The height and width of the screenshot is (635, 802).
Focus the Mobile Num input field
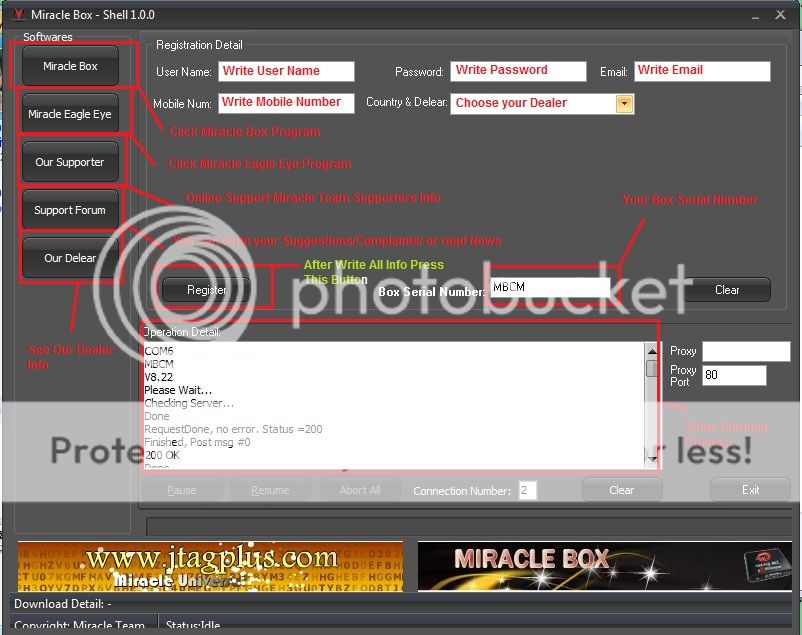[x=286, y=103]
